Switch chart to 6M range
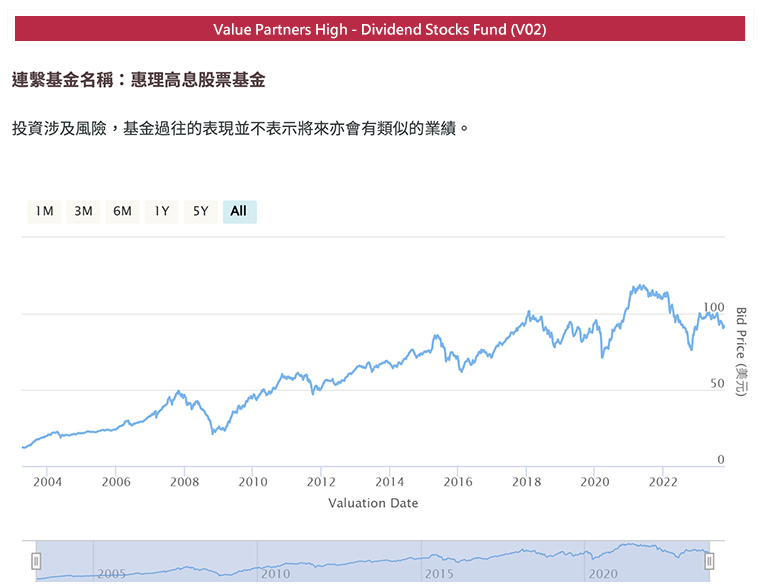760x588 pixels. click(x=122, y=212)
